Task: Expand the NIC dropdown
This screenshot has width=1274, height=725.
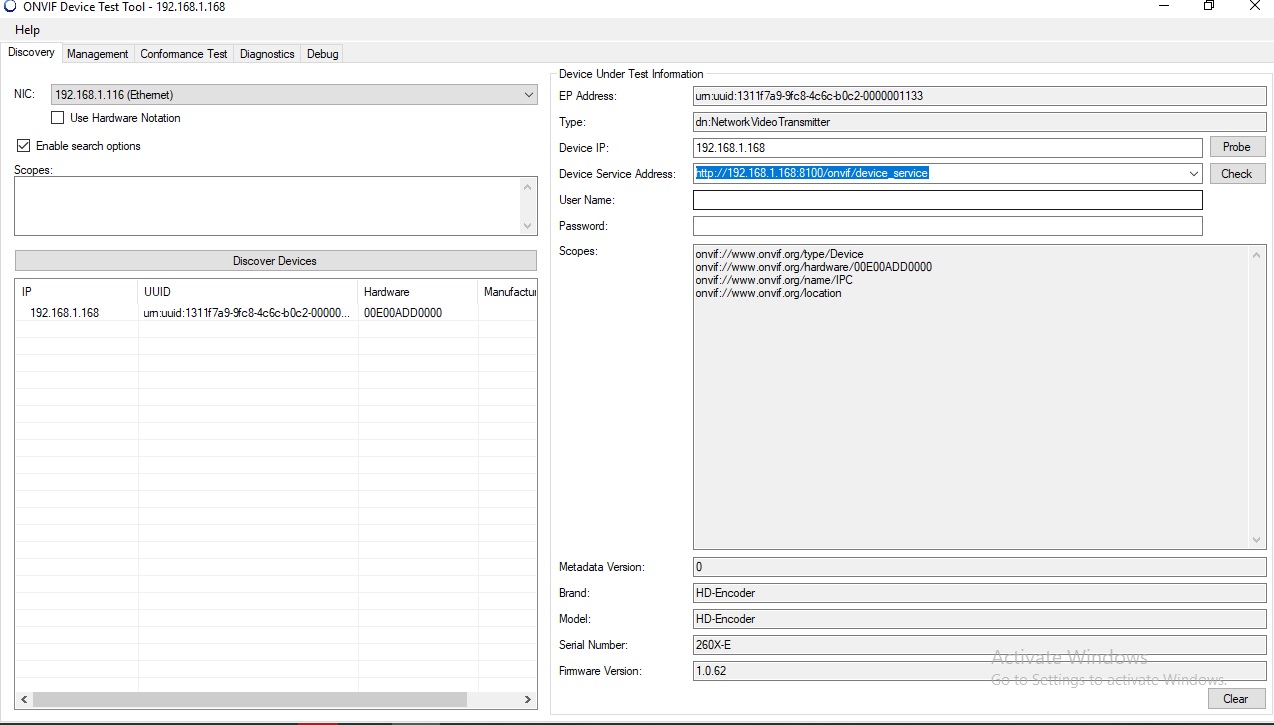Action: [x=529, y=95]
